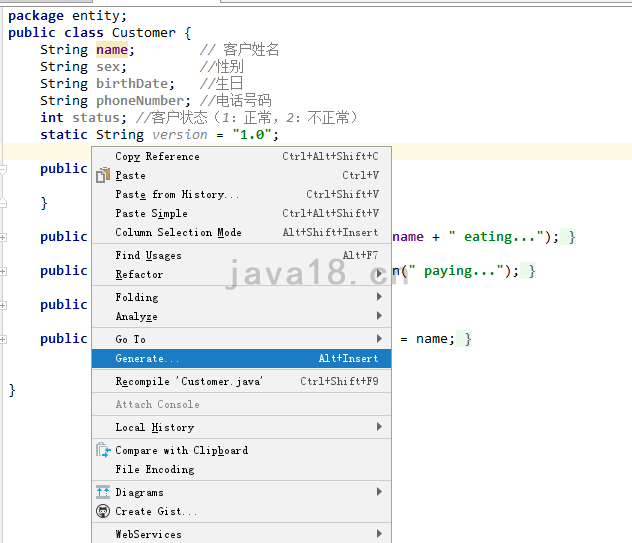
Task: Click the Compare with Clipboard icon
Action: [x=102, y=450]
